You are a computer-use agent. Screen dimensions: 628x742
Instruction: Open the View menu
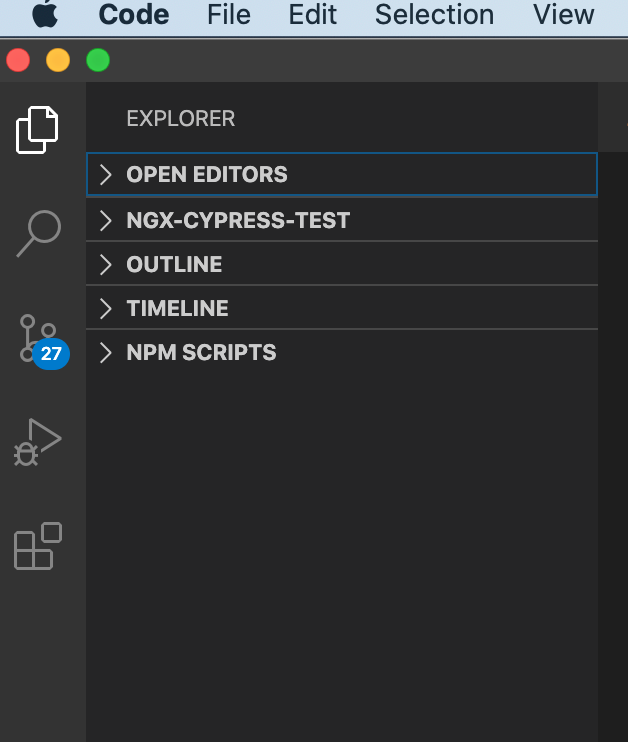coord(564,15)
